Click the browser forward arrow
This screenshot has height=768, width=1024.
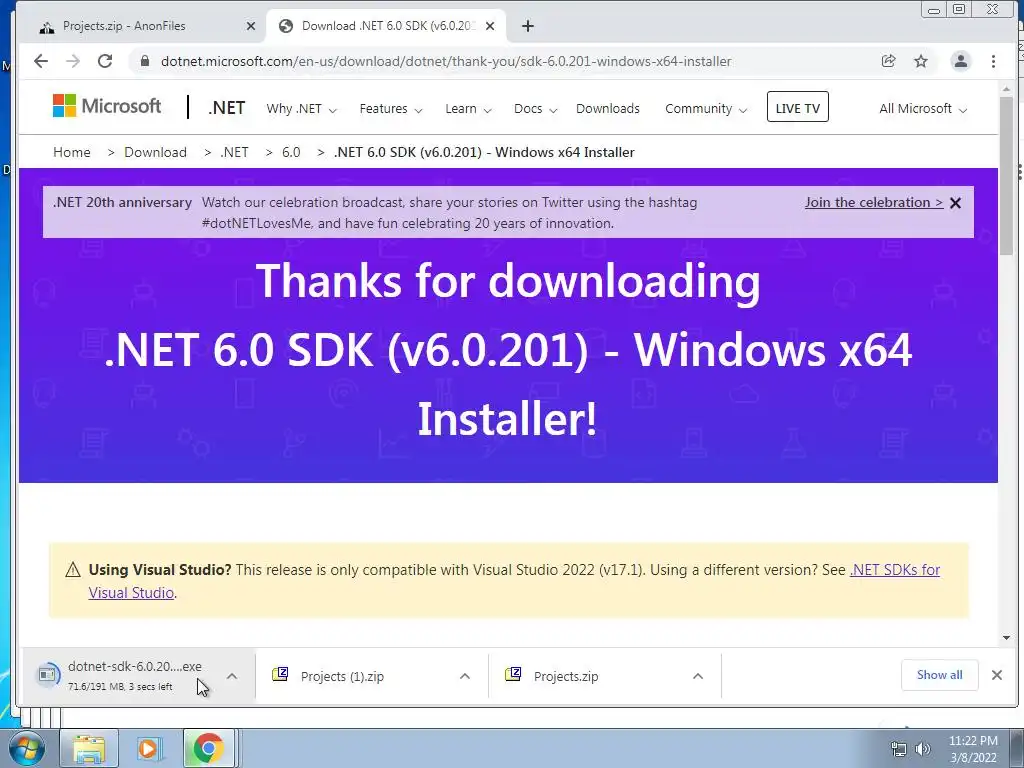(x=72, y=61)
